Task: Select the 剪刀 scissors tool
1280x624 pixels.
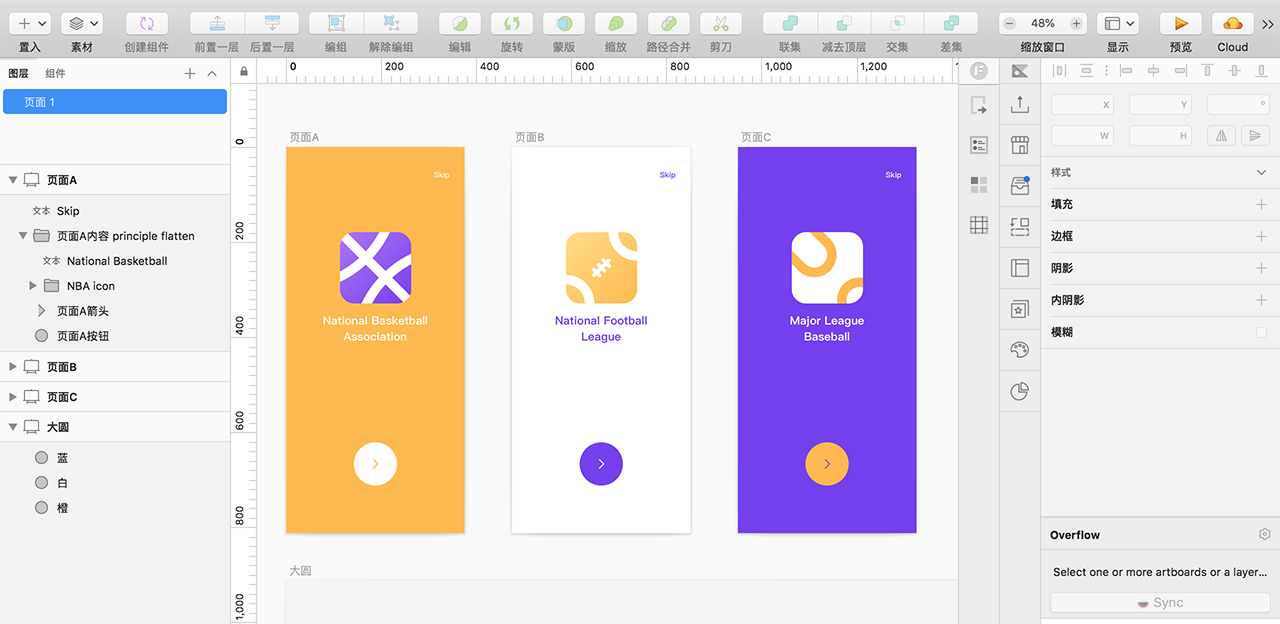Action: (721, 23)
